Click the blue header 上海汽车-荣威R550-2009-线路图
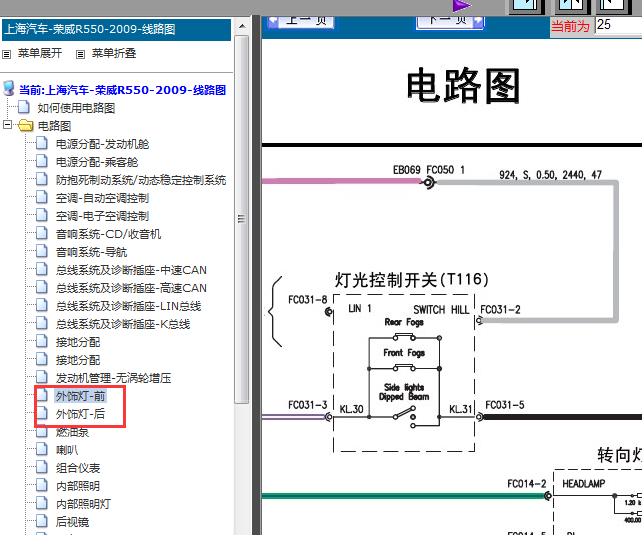The width and height of the screenshot is (642, 535). [116, 29]
